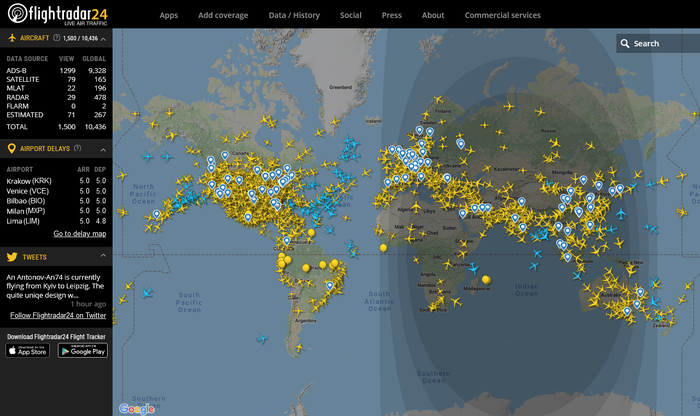Click Follow Flightradar24 on Twitter link
The image size is (700, 416).
[58, 315]
